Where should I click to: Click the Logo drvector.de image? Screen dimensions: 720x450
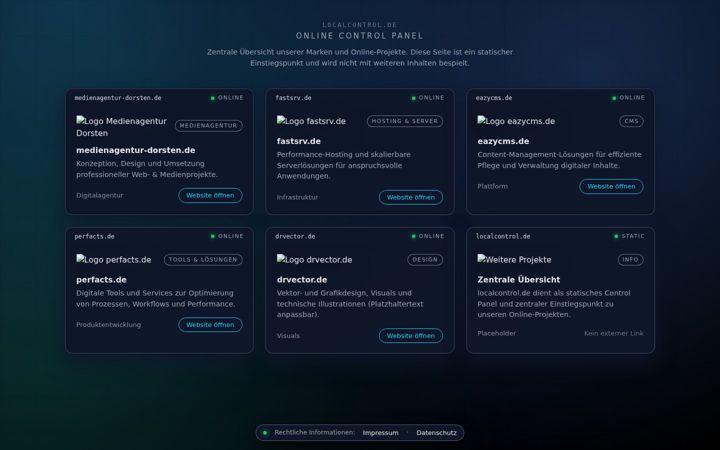click(x=314, y=259)
